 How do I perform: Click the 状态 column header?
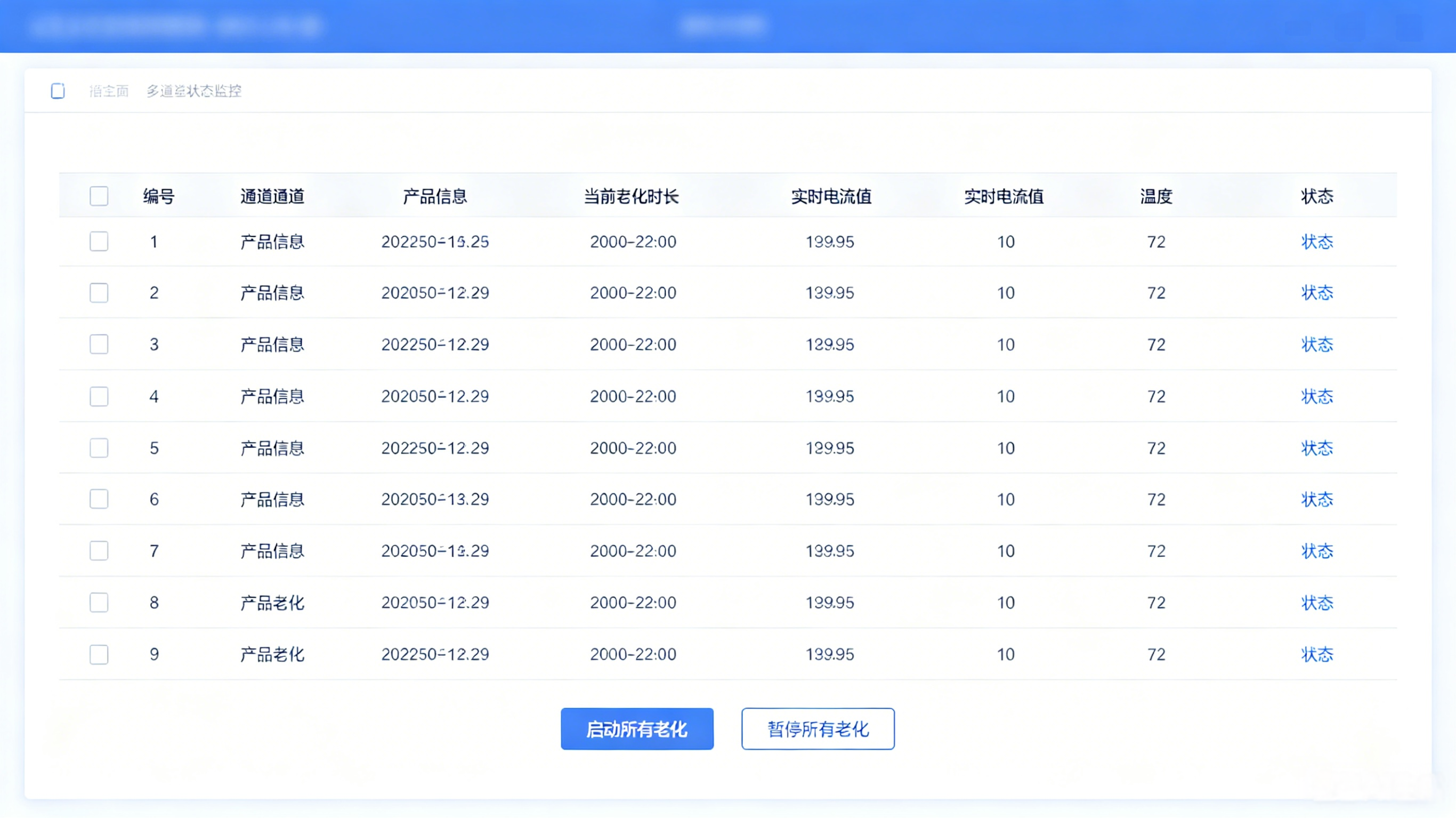click(1317, 196)
